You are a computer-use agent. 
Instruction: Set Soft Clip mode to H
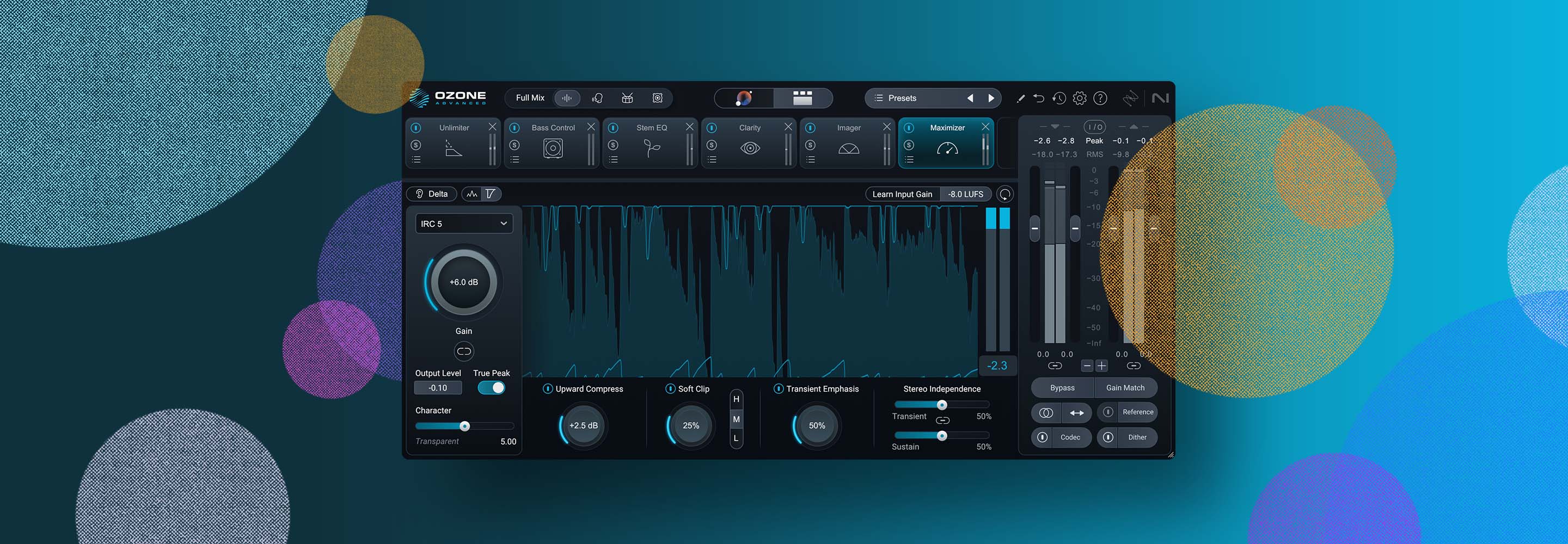click(736, 399)
